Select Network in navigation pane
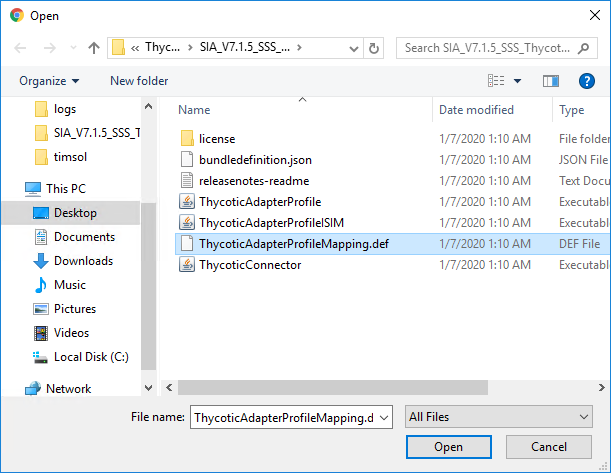This screenshot has width=611, height=473. coord(58,388)
